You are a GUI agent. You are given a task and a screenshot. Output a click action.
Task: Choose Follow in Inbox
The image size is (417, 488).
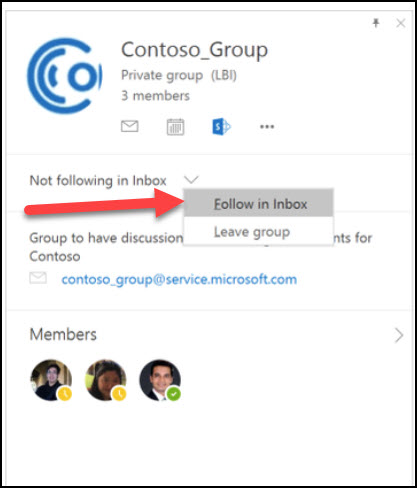[x=259, y=204]
